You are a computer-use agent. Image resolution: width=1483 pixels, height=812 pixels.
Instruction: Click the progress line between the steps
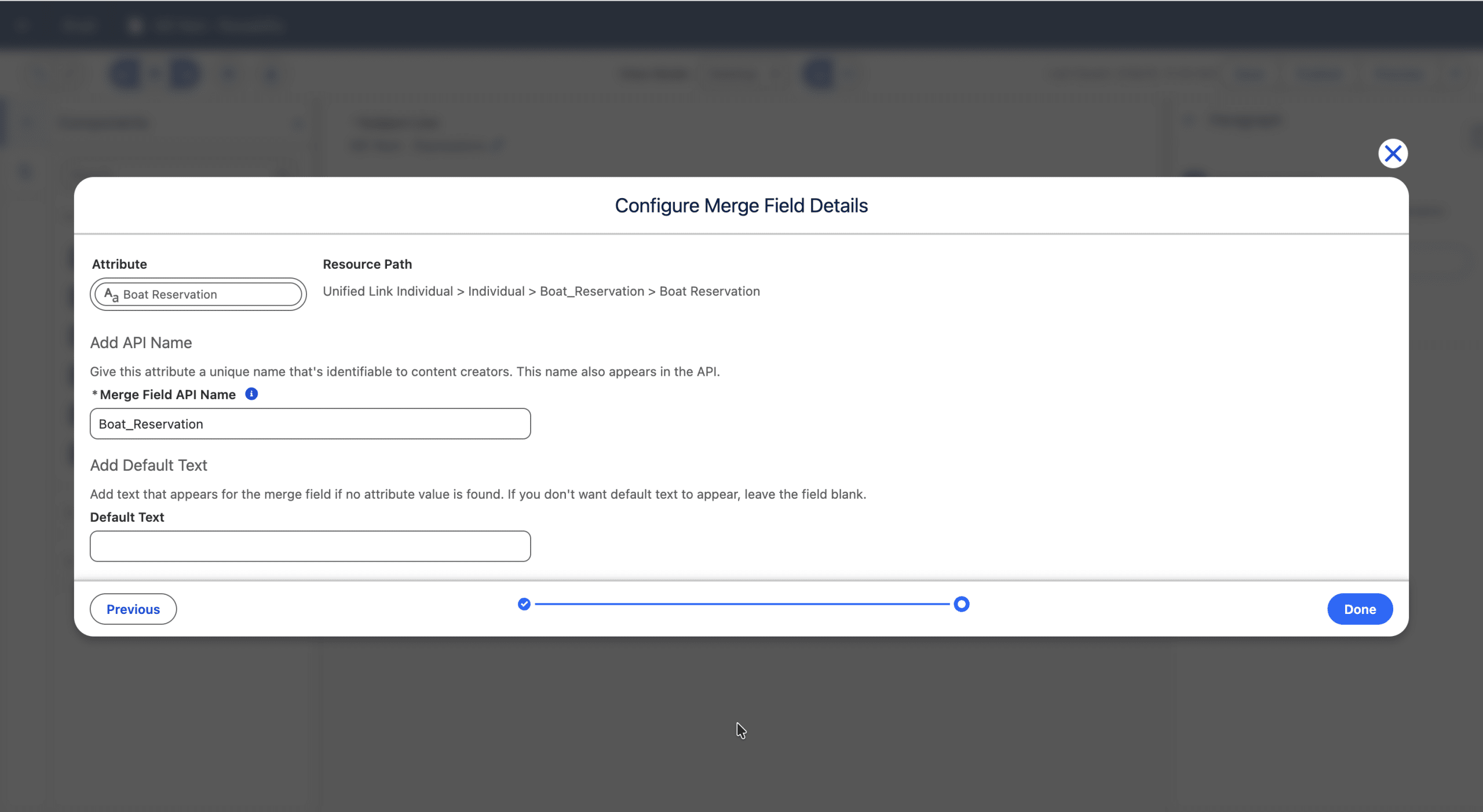coord(741,604)
